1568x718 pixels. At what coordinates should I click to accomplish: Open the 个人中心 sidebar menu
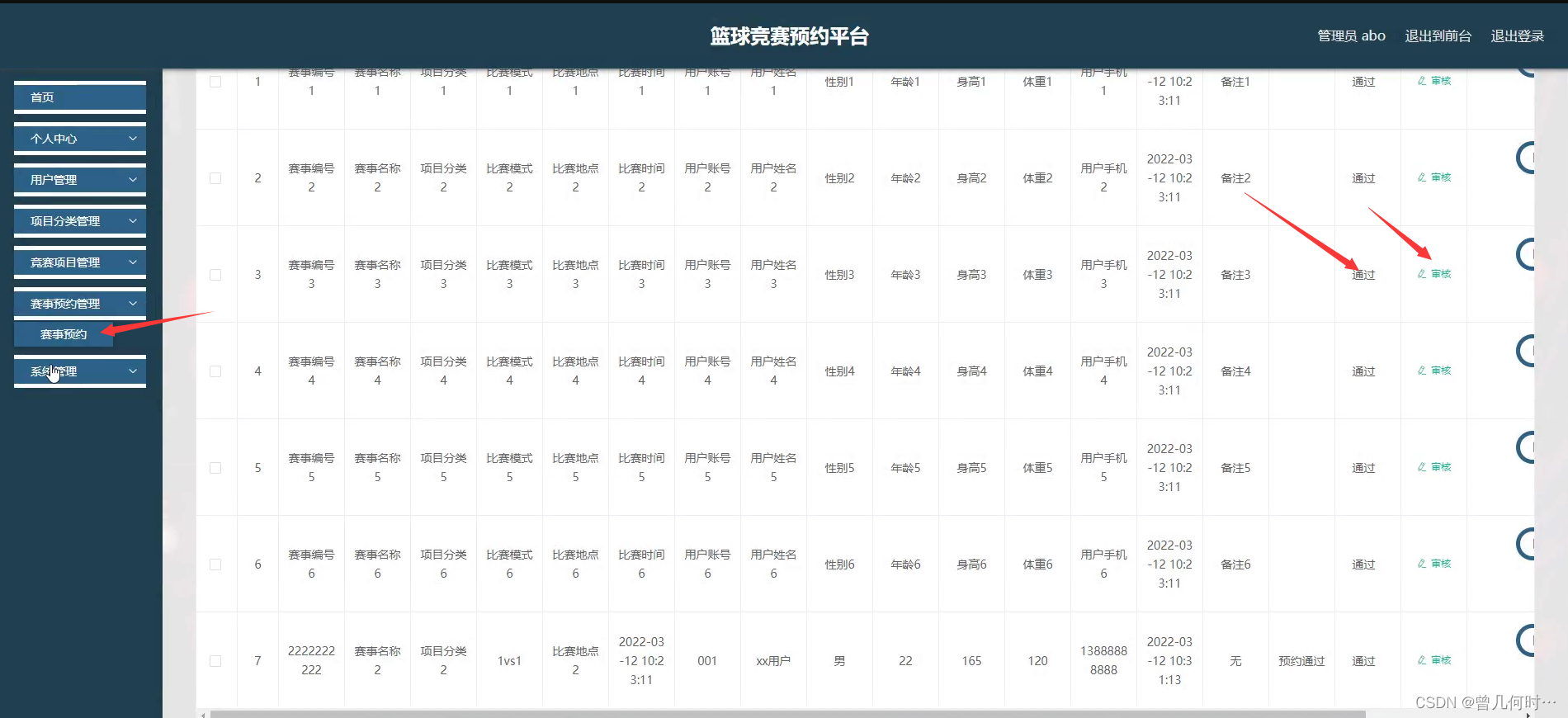[80, 139]
